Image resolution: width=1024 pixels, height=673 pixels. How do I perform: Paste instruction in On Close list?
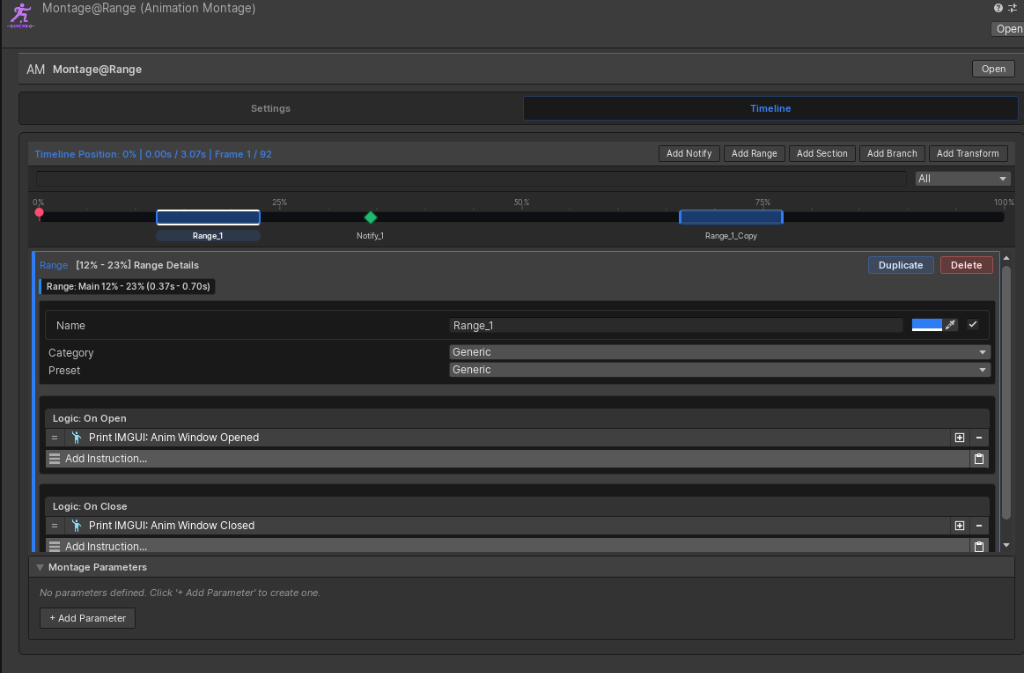pyautogui.click(x=979, y=546)
